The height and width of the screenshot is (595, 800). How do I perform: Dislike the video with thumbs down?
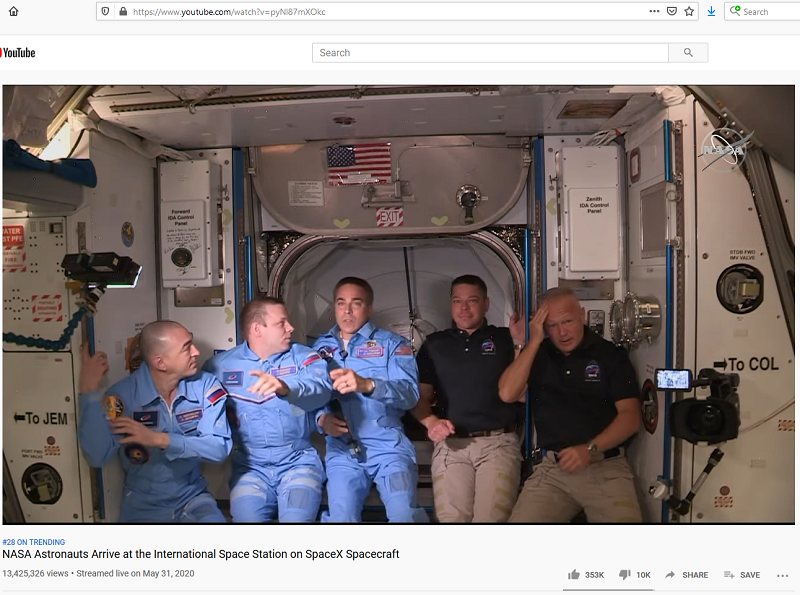point(624,575)
